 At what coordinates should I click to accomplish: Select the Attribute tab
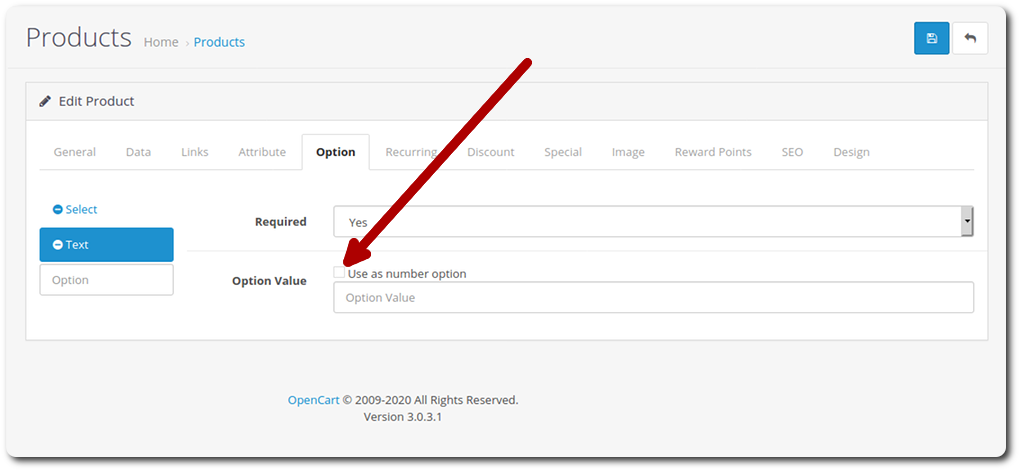(x=262, y=152)
